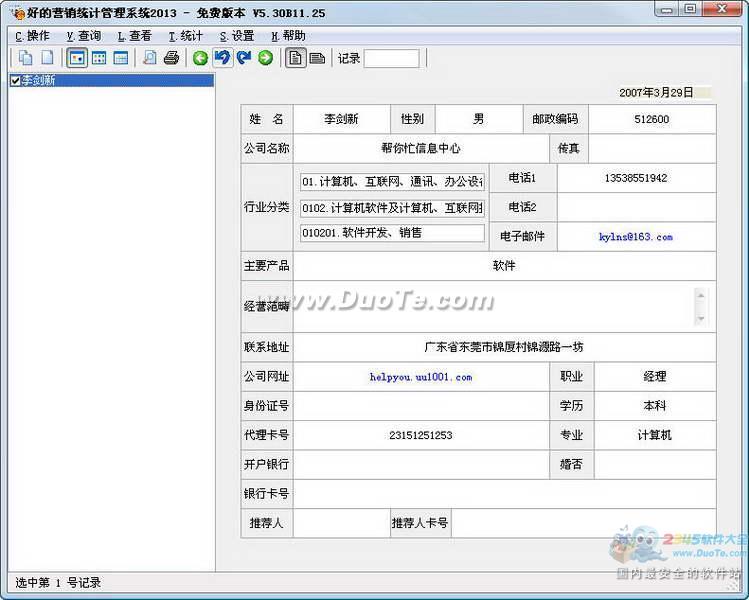The image size is (749, 600).
Task: Open the 统计 menu
Action: tap(185, 36)
